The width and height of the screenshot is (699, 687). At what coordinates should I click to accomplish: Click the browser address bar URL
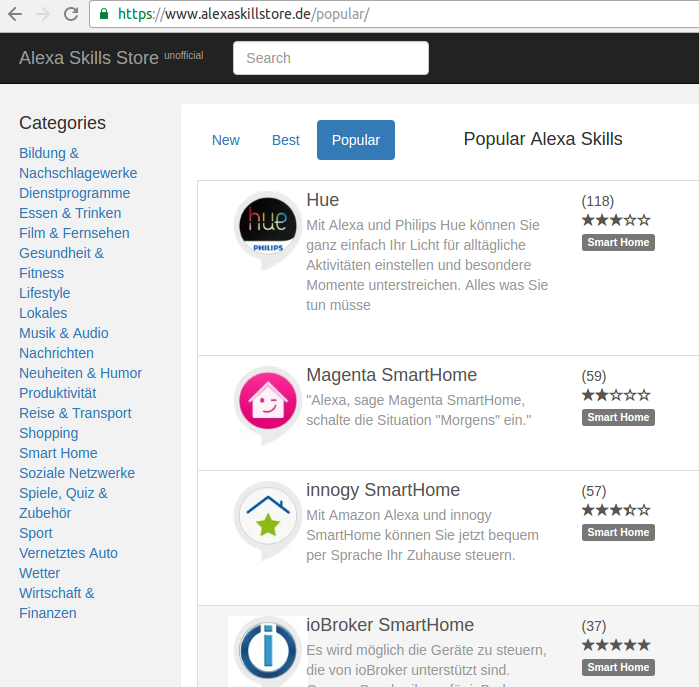pyautogui.click(x=243, y=14)
